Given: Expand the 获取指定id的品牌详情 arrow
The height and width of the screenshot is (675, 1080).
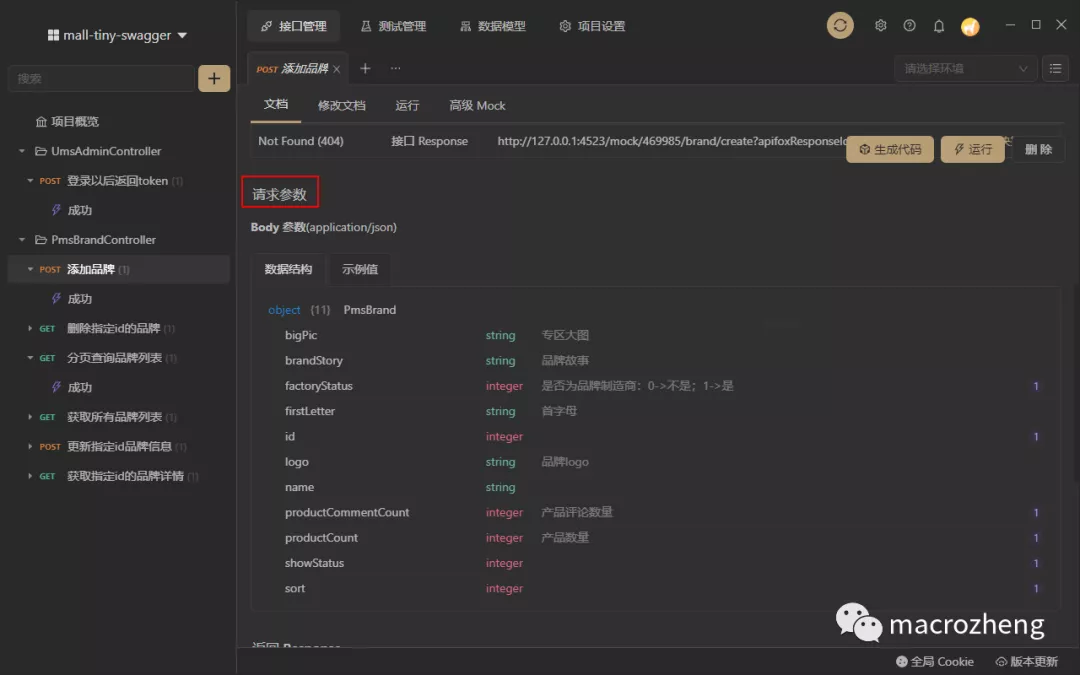Looking at the screenshot, I should point(30,477).
